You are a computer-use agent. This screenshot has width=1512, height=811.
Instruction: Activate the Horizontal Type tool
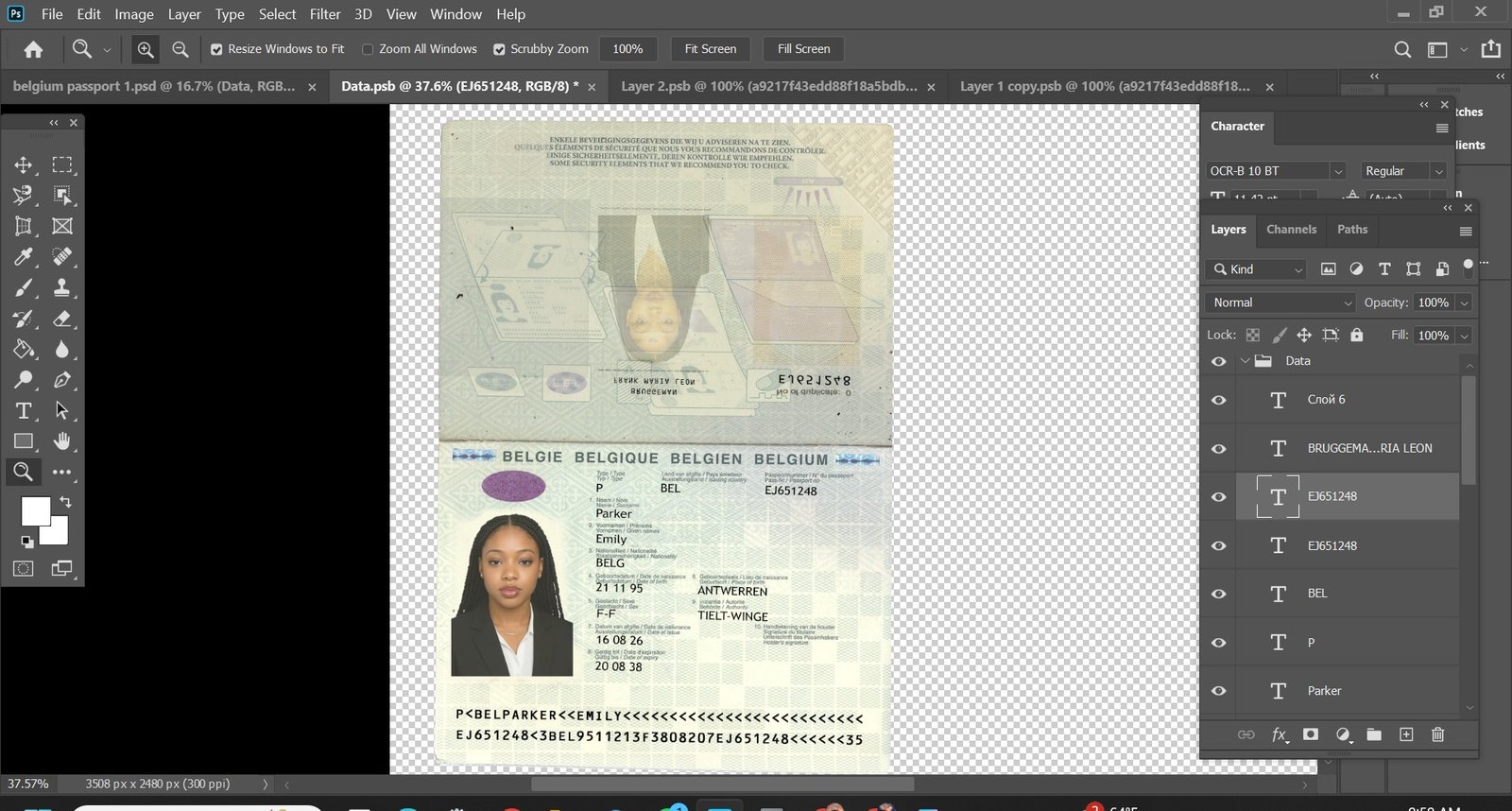tap(24, 410)
